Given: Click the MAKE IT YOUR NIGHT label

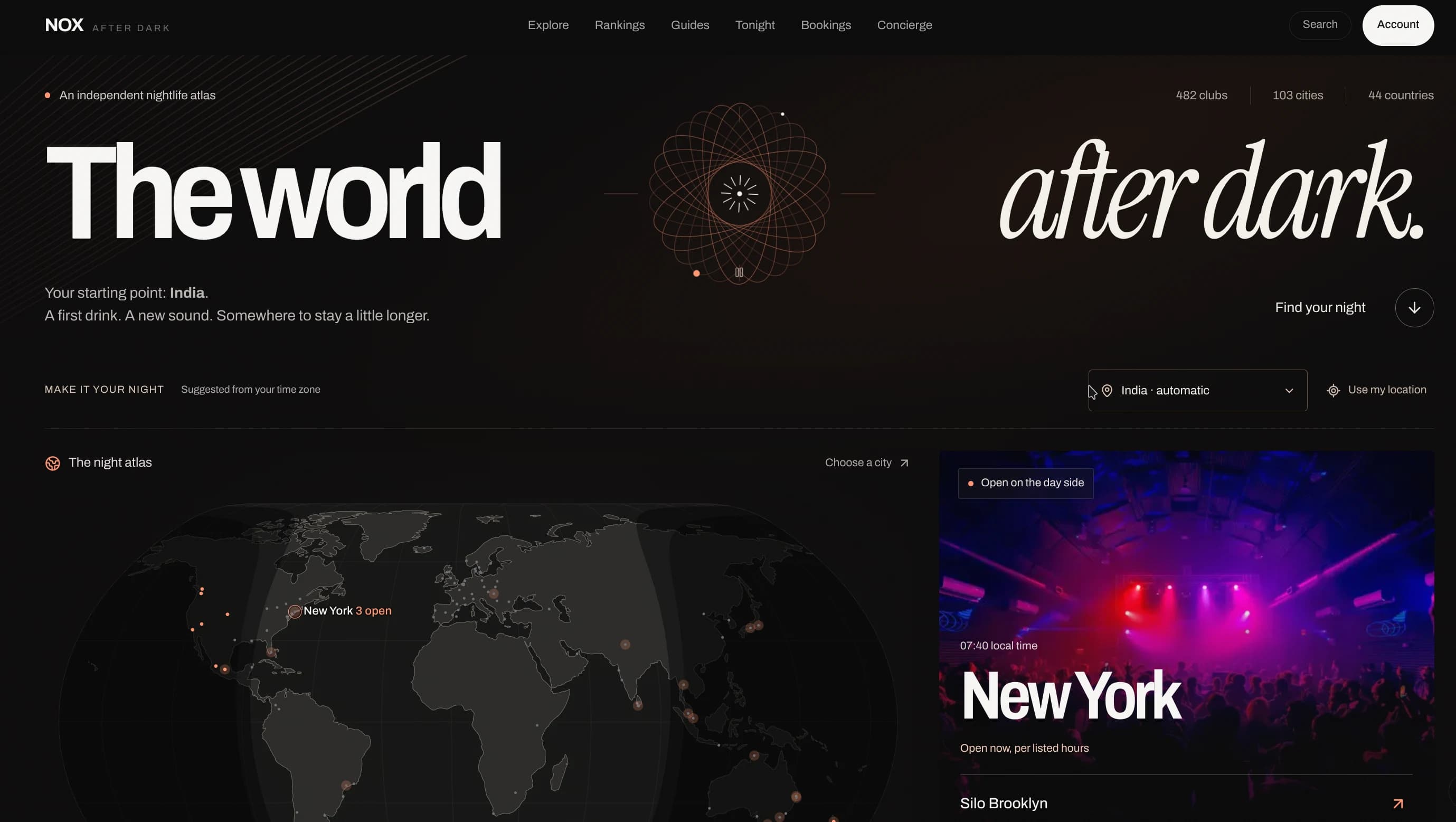Looking at the screenshot, I should (104, 390).
